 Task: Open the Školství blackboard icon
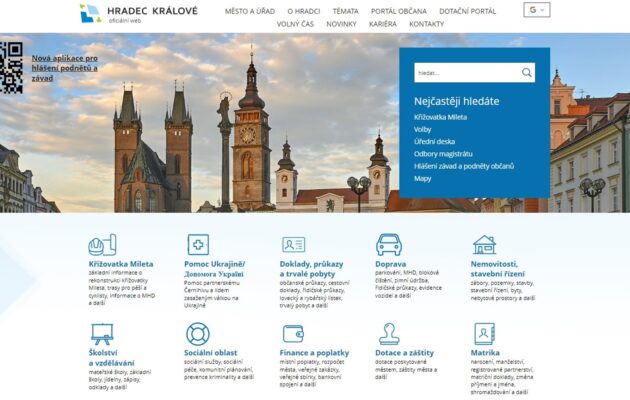coord(102,334)
